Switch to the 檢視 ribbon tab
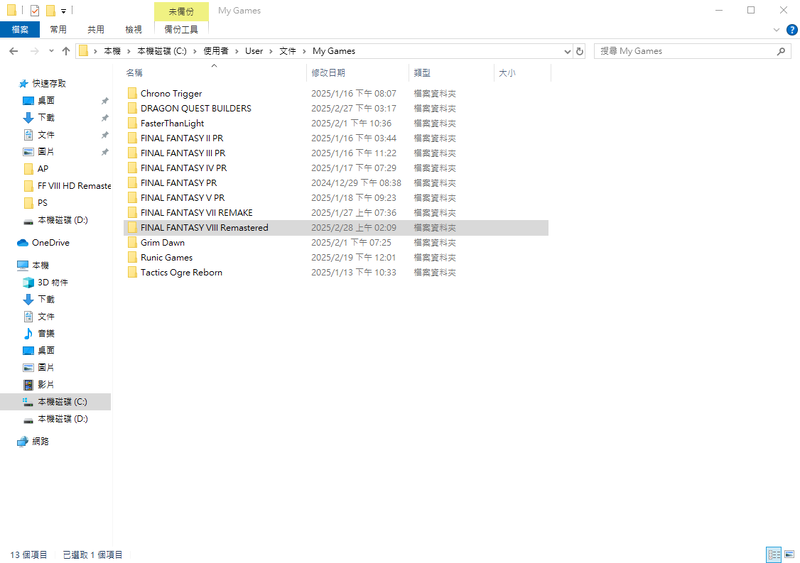 134,30
